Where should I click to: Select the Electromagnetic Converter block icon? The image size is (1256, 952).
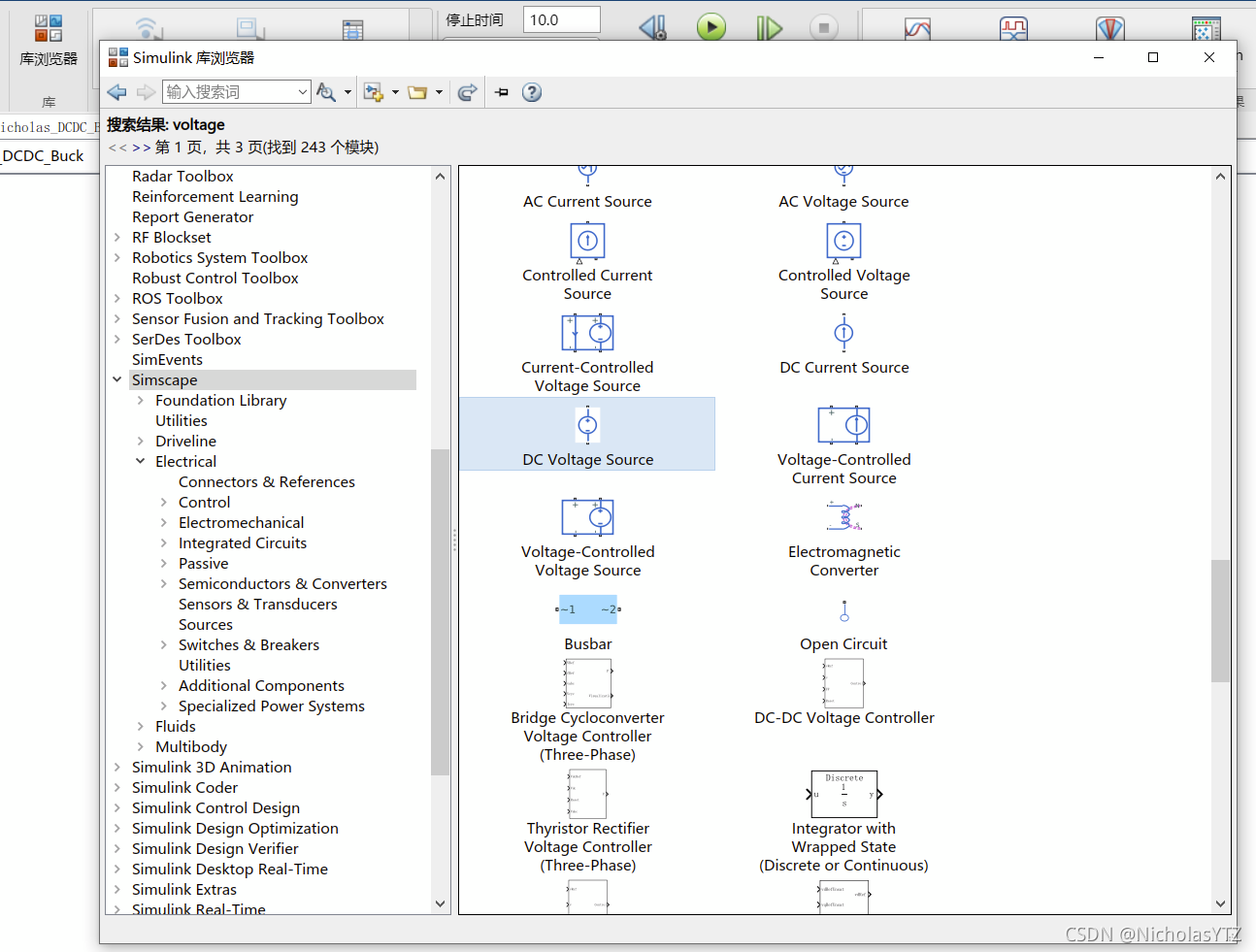coord(843,517)
